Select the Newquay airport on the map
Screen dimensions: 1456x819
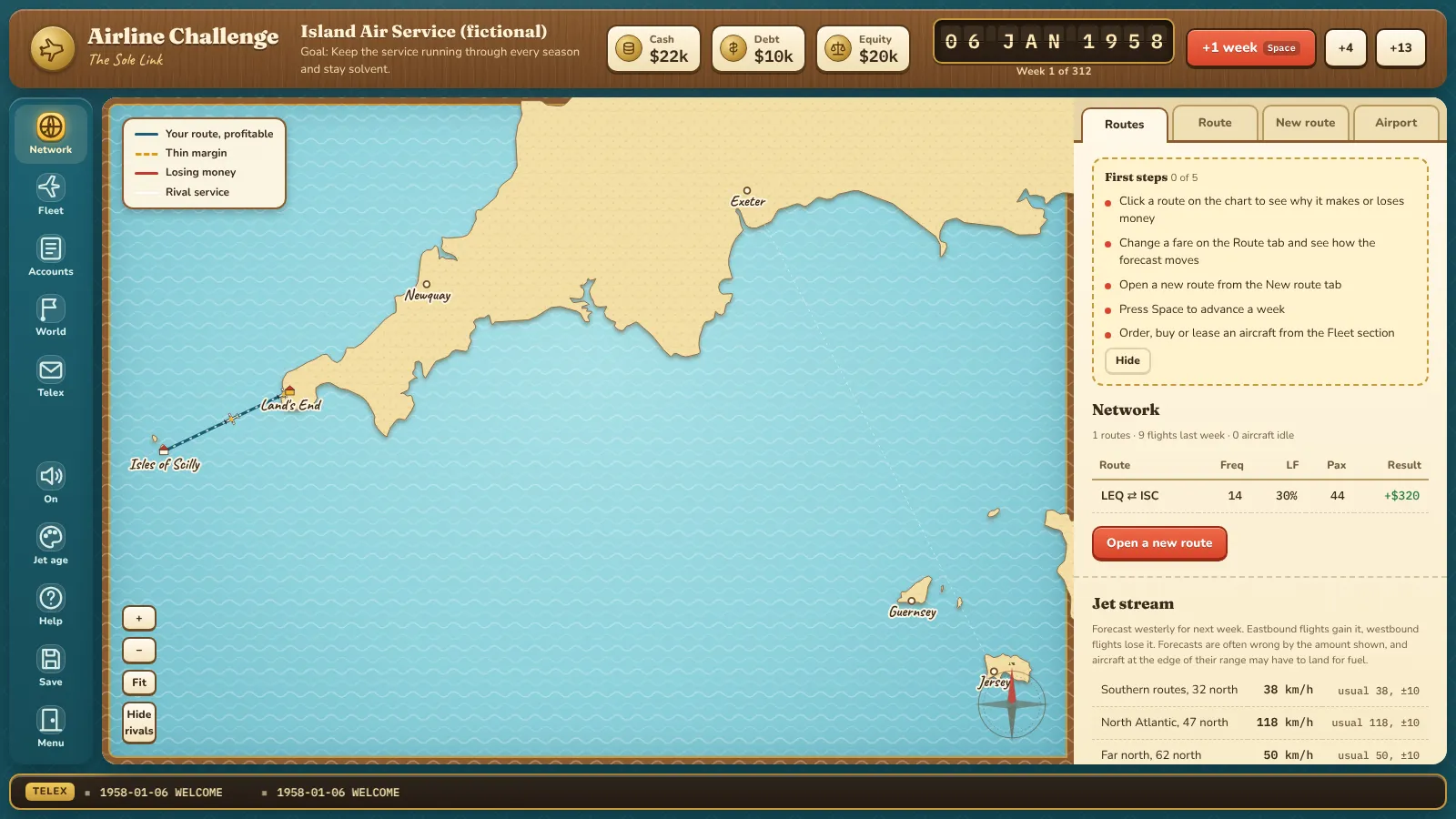click(x=426, y=284)
